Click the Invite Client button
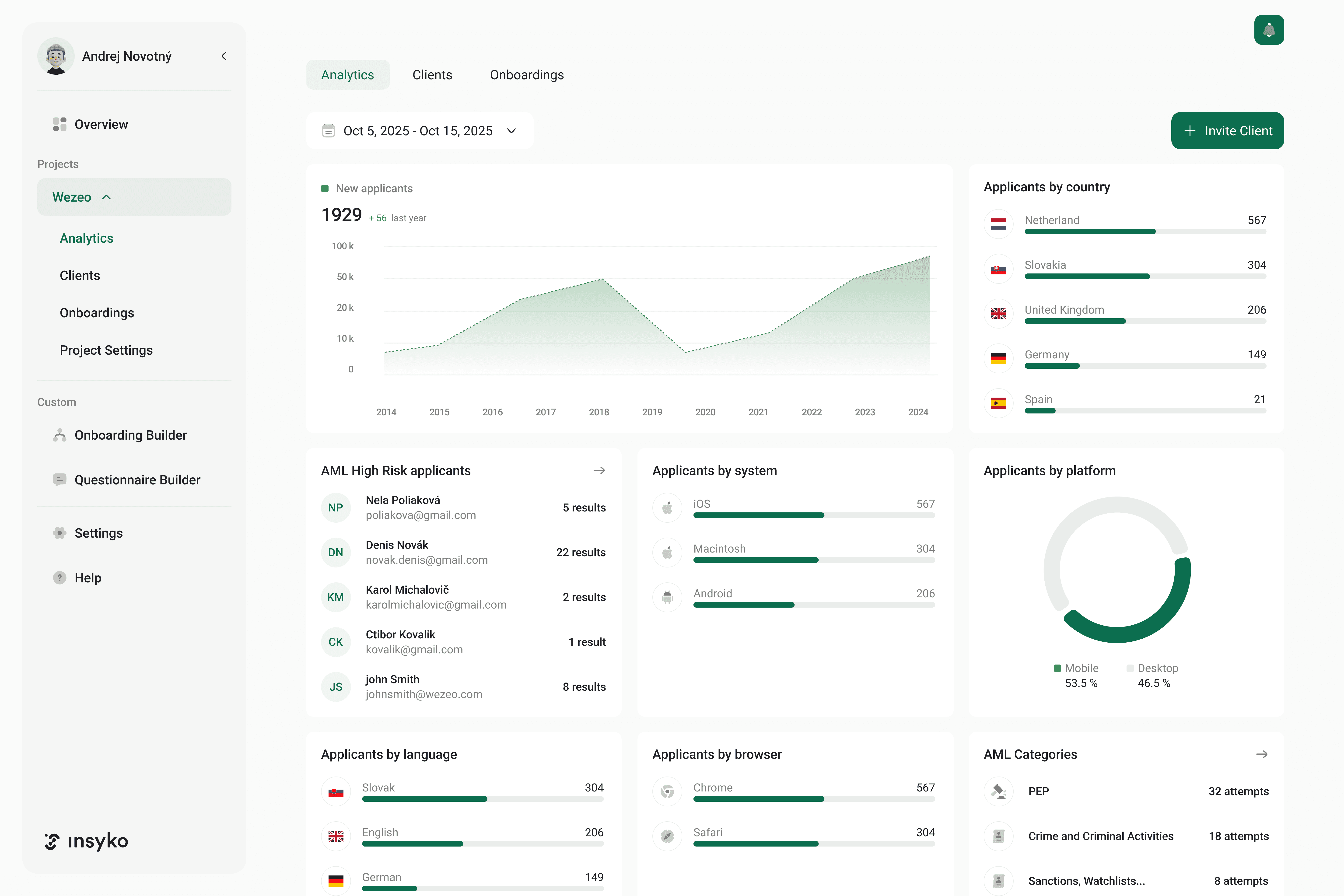 pos(1227,131)
